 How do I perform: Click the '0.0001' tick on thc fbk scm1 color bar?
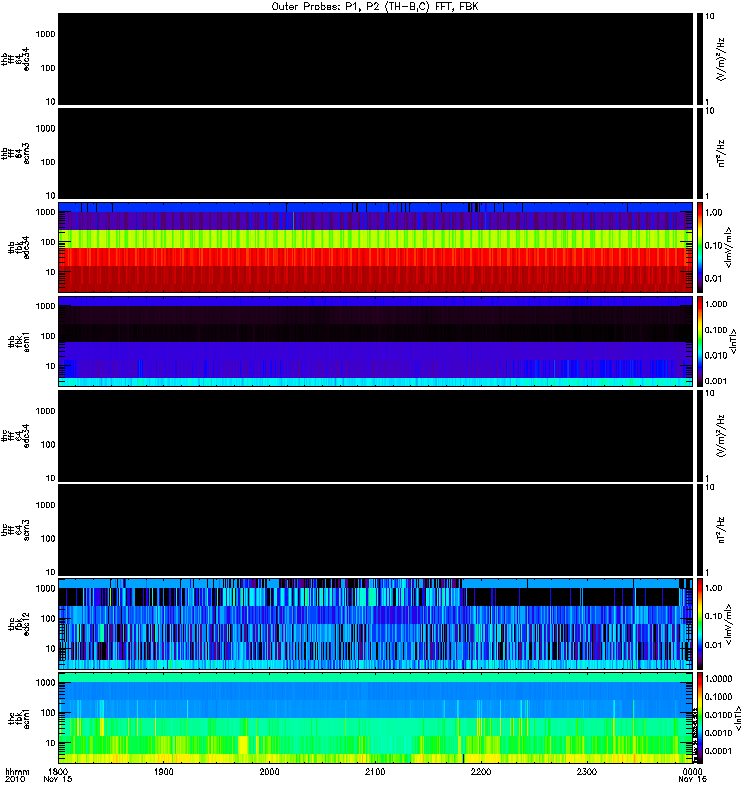[718, 751]
